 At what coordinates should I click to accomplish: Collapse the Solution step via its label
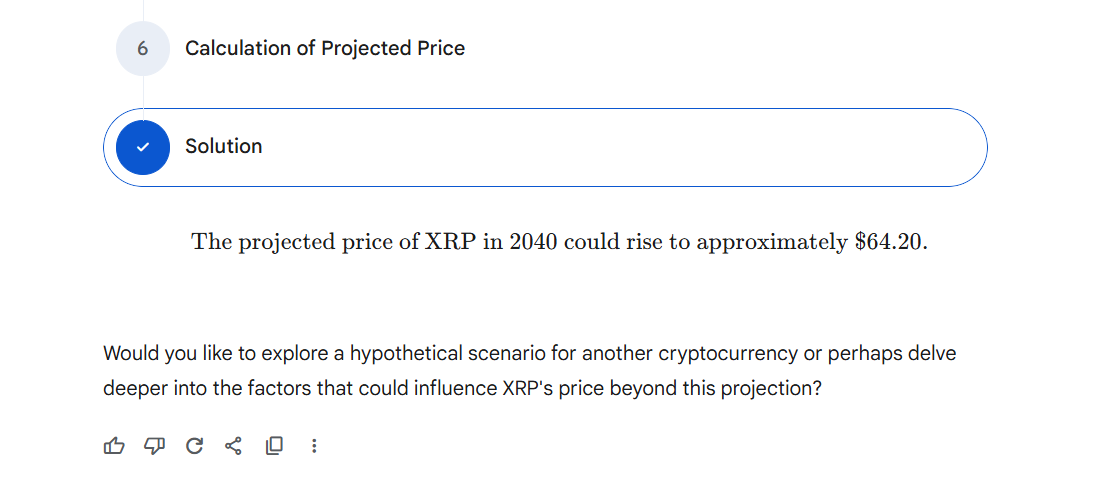coord(223,147)
